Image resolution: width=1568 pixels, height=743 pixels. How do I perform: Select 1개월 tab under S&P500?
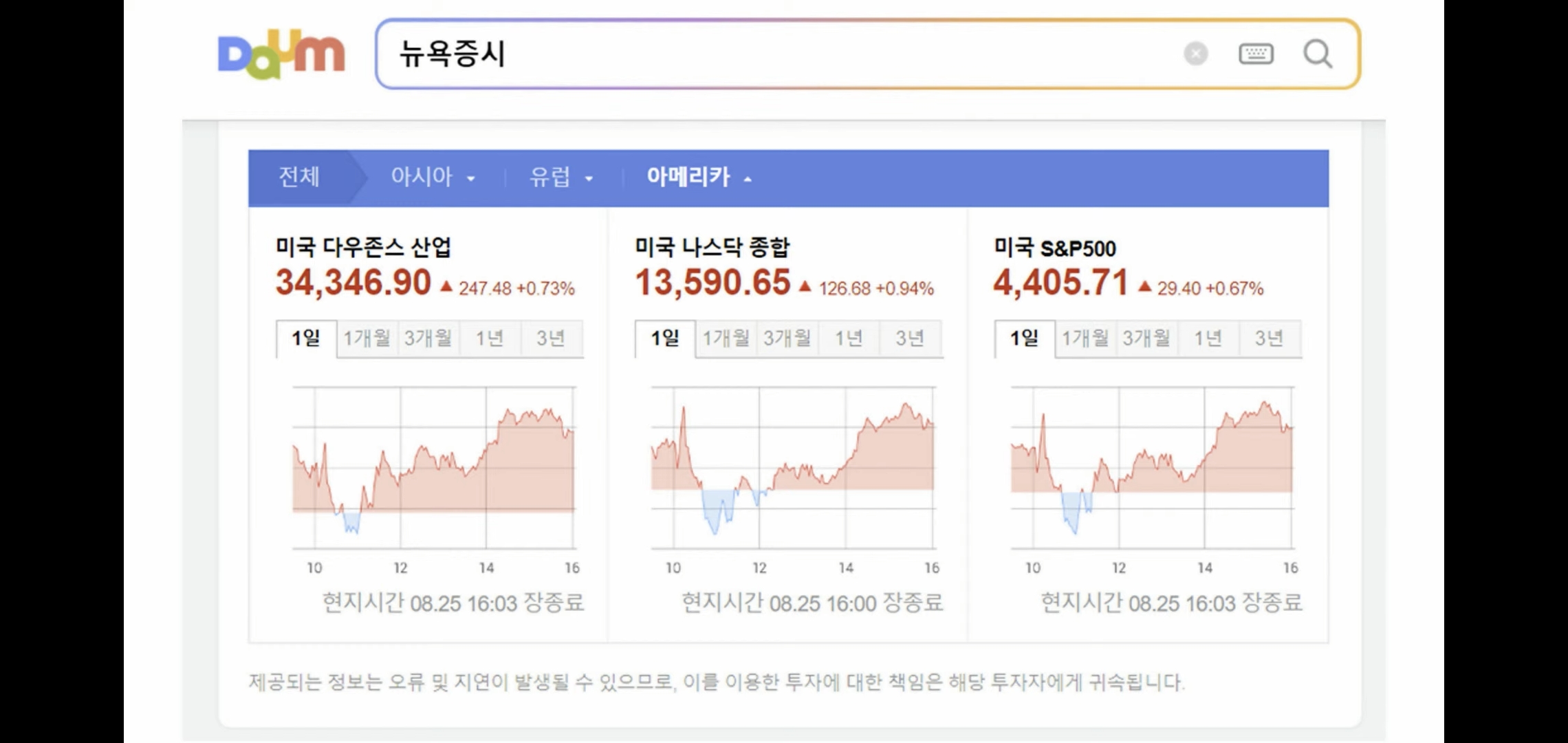pos(1085,338)
